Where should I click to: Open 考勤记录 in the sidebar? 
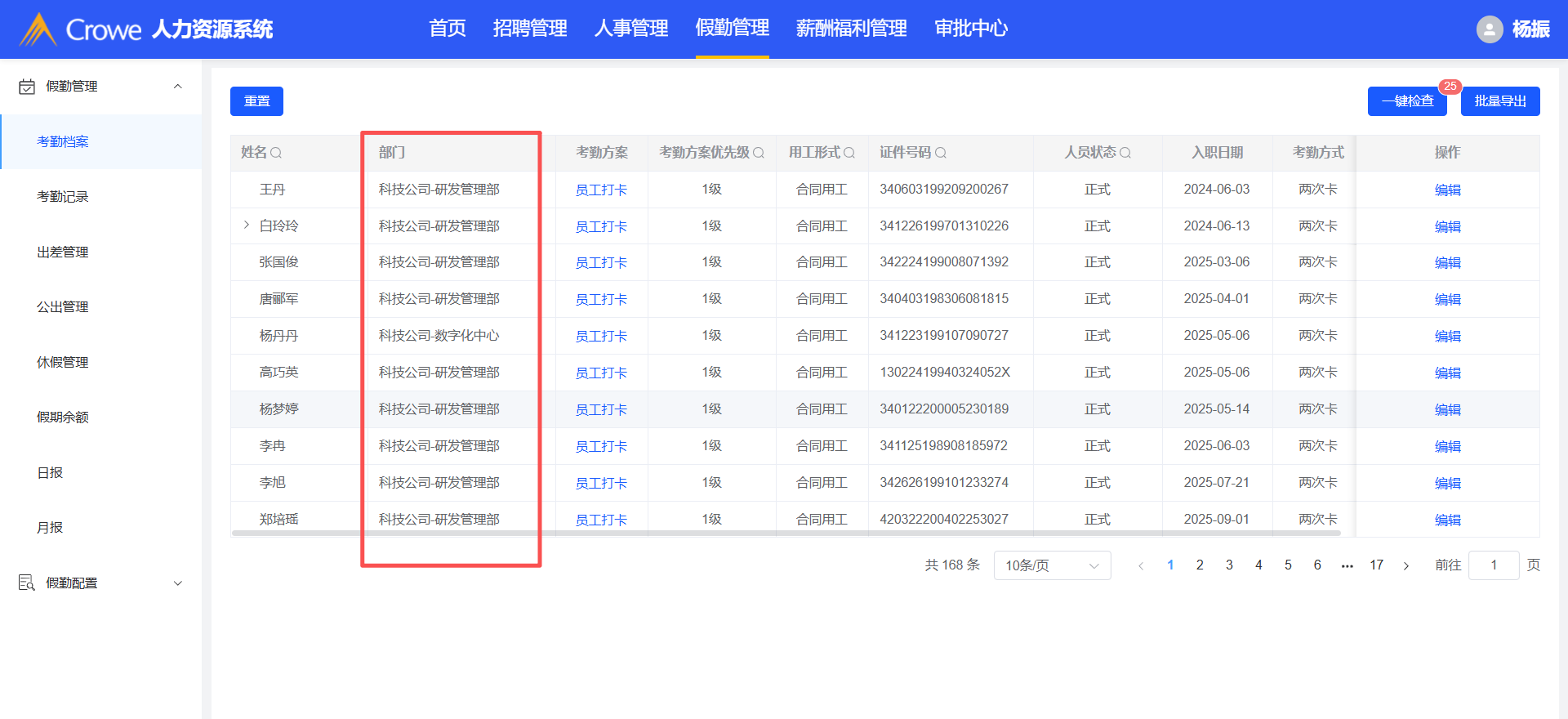click(63, 197)
